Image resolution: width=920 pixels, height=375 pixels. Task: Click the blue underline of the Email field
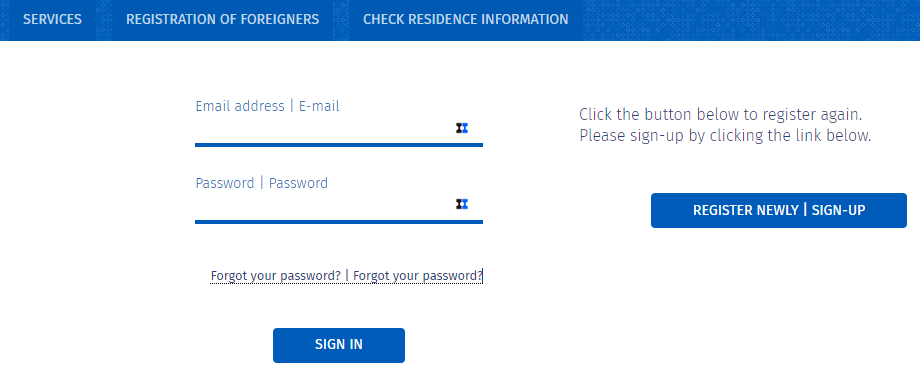339,144
